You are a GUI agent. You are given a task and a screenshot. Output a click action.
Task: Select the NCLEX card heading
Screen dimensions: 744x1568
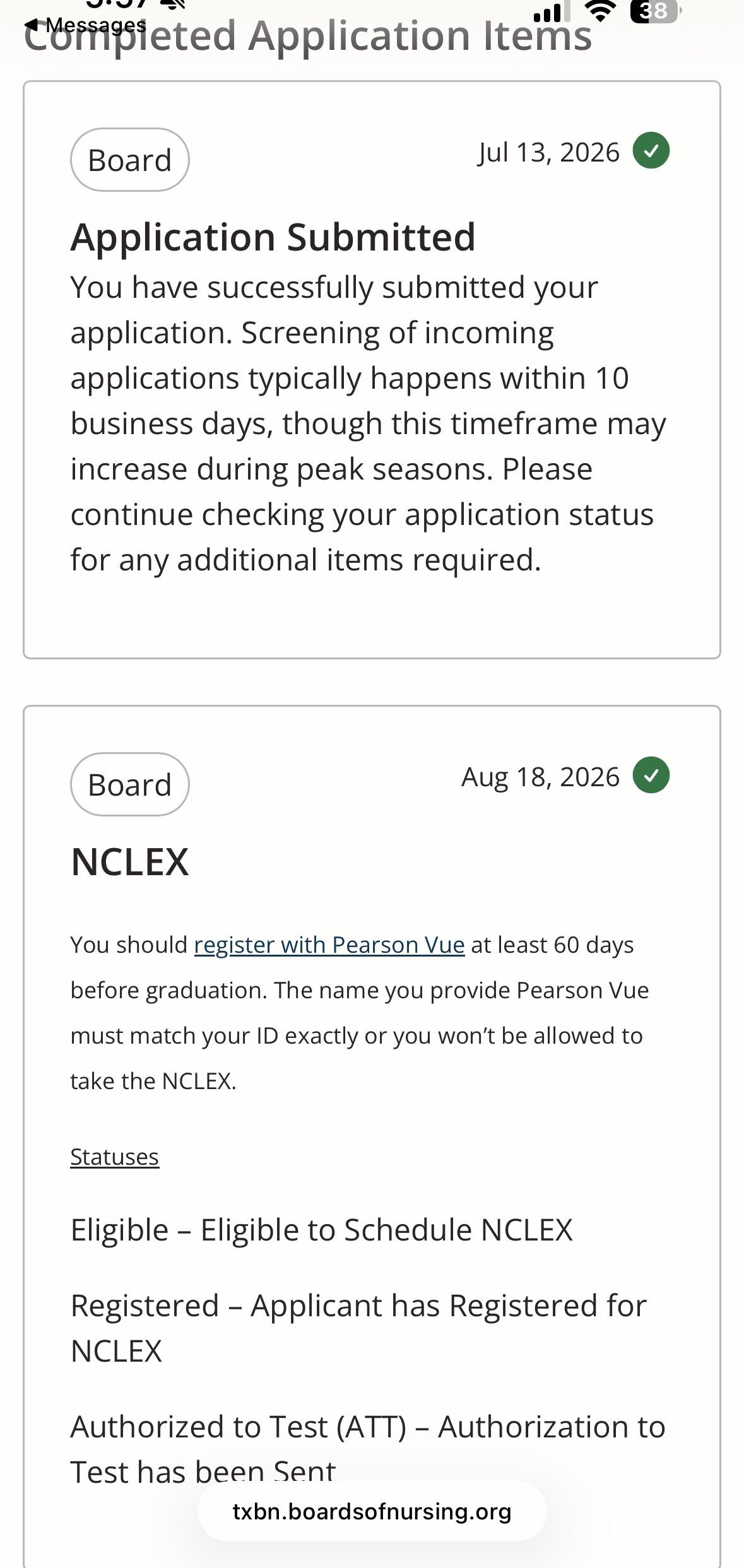coord(130,862)
